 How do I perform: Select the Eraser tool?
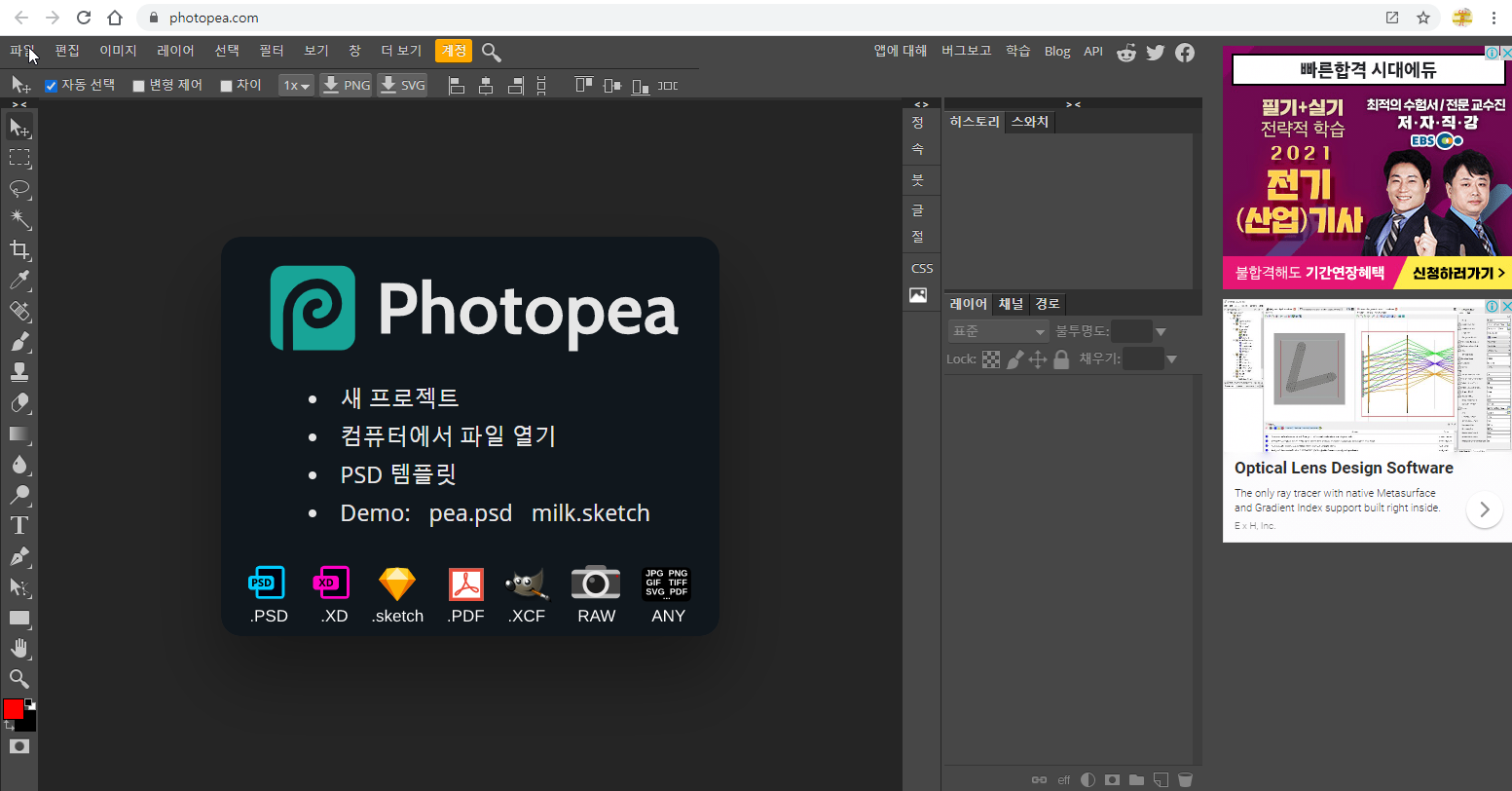click(19, 403)
